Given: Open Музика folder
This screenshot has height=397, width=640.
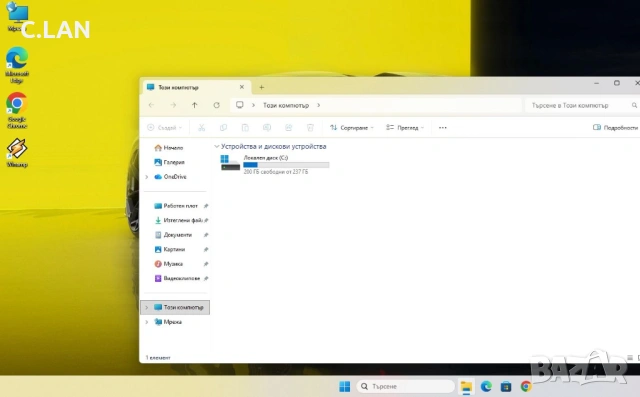Looking at the screenshot, I should point(169,264).
